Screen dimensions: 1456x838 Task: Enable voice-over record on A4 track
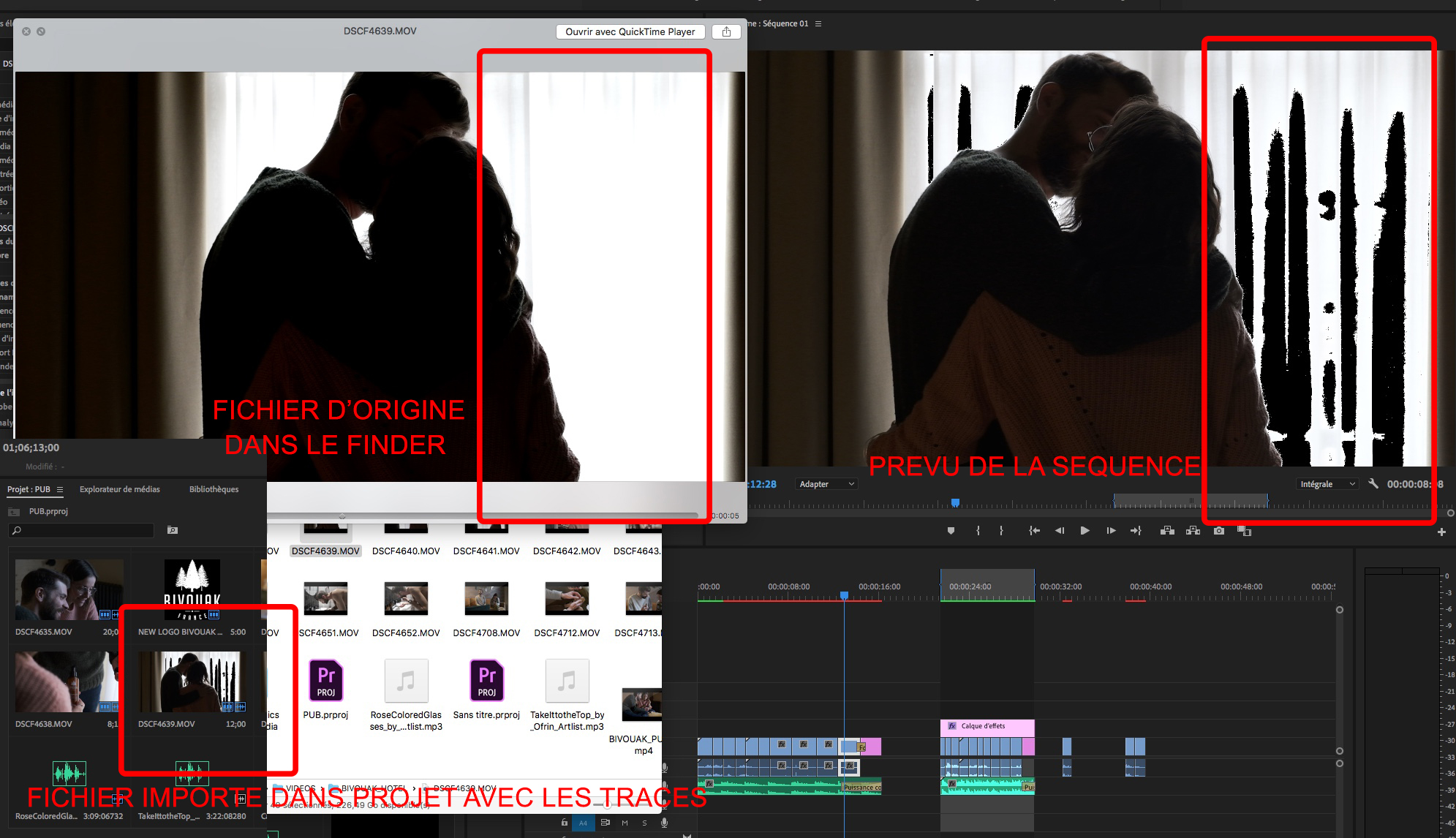tap(664, 823)
